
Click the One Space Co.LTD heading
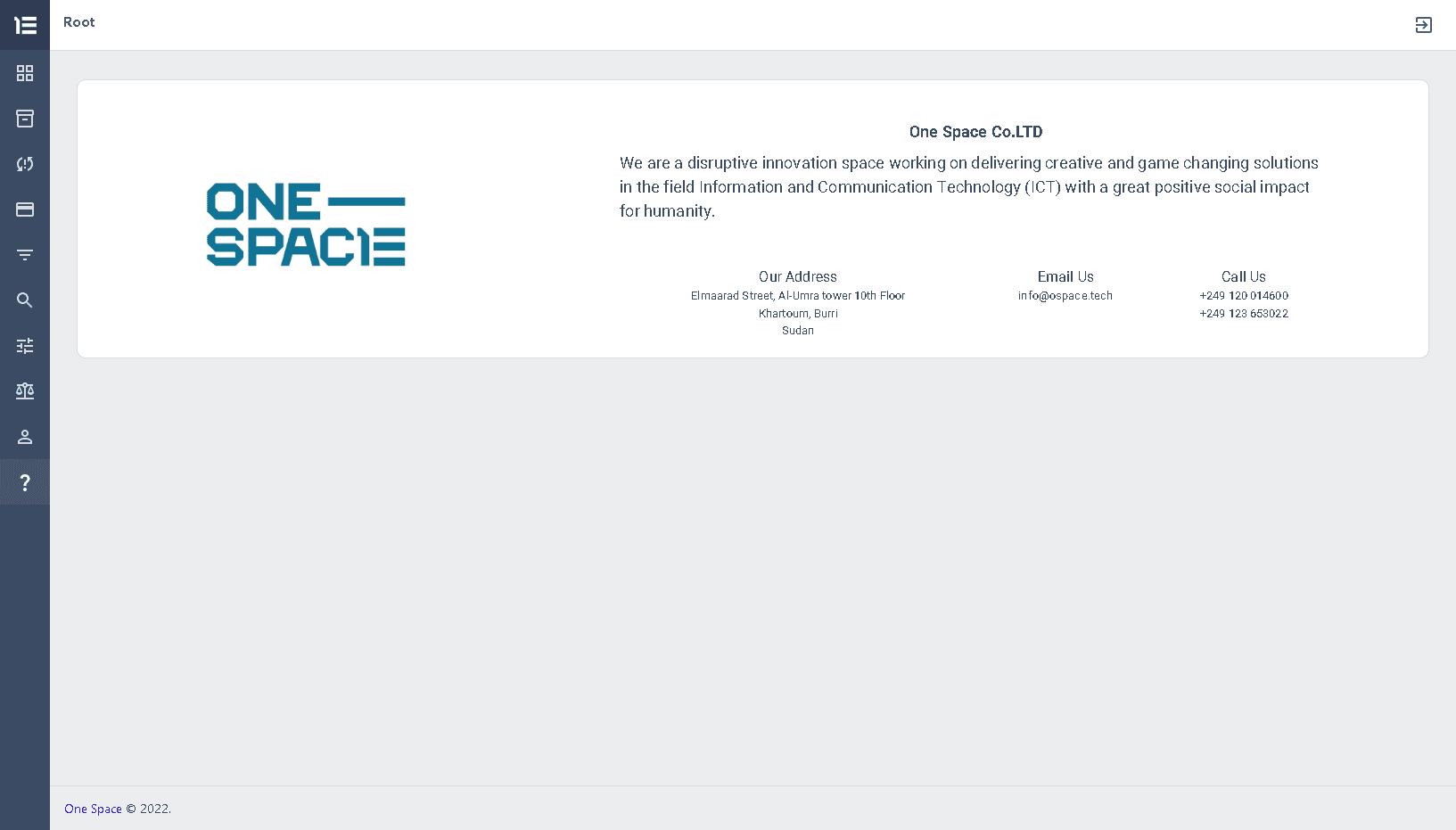[x=975, y=131]
